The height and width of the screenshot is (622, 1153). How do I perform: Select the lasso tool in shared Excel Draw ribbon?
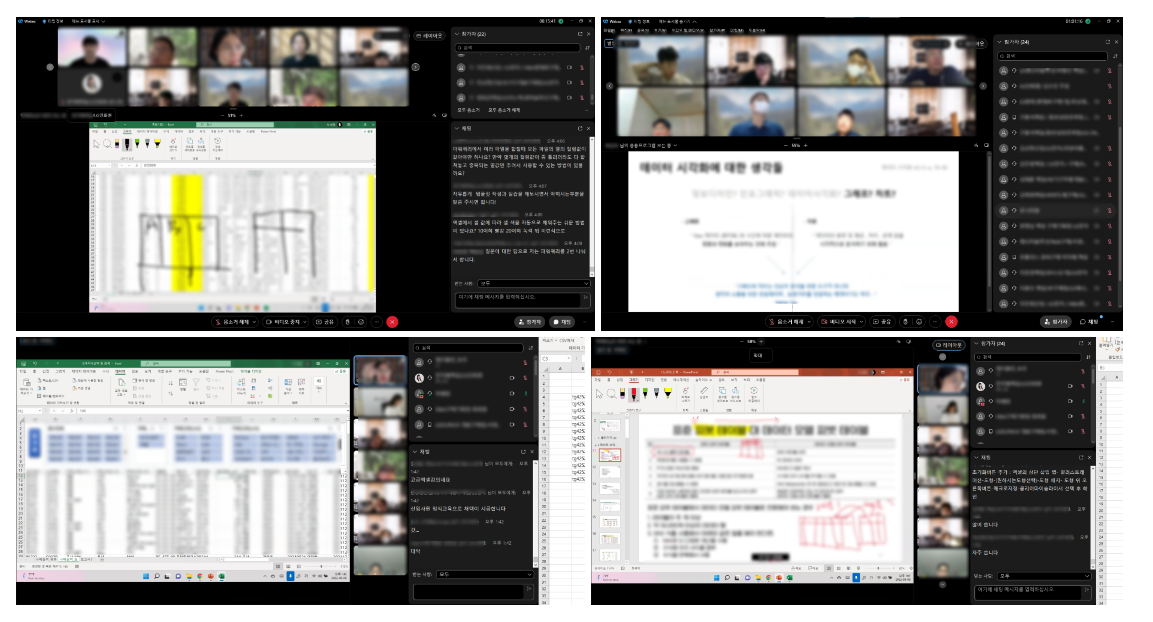coord(107,144)
